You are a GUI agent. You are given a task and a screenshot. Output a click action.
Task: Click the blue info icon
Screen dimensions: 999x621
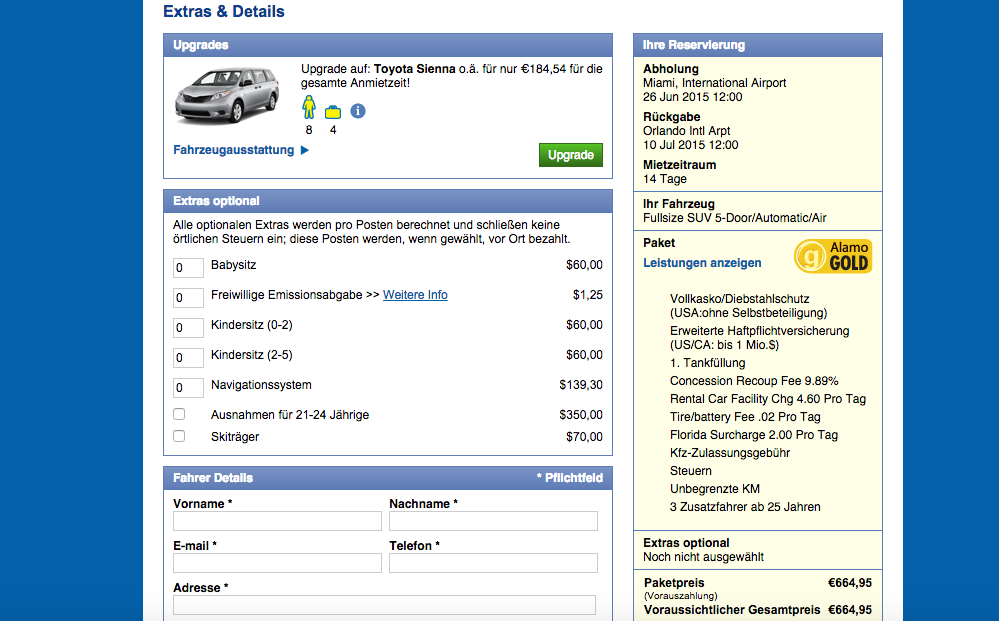(x=358, y=111)
